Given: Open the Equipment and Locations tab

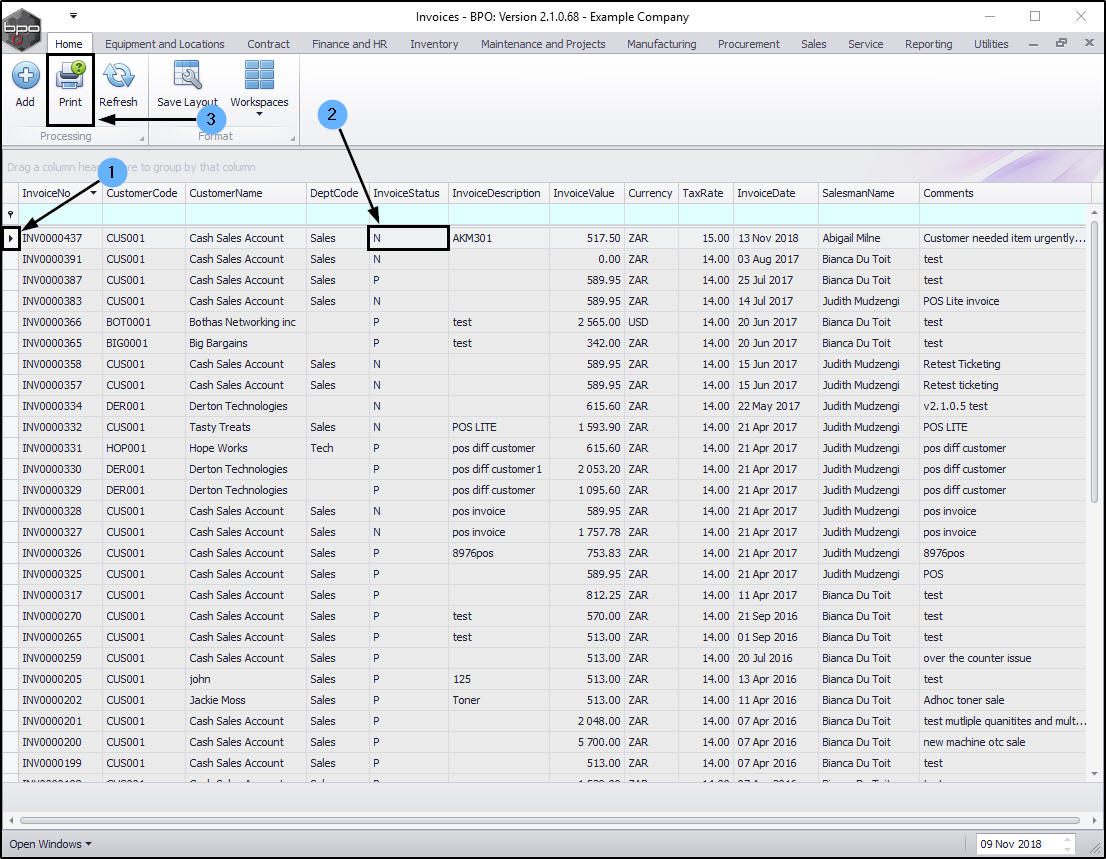Looking at the screenshot, I should (164, 44).
